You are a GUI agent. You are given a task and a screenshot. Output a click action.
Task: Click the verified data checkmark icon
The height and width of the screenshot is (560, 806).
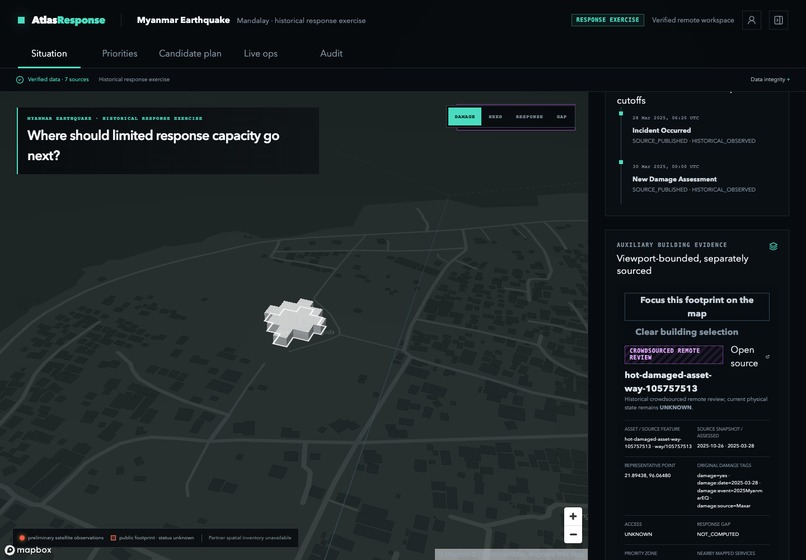tap(20, 80)
